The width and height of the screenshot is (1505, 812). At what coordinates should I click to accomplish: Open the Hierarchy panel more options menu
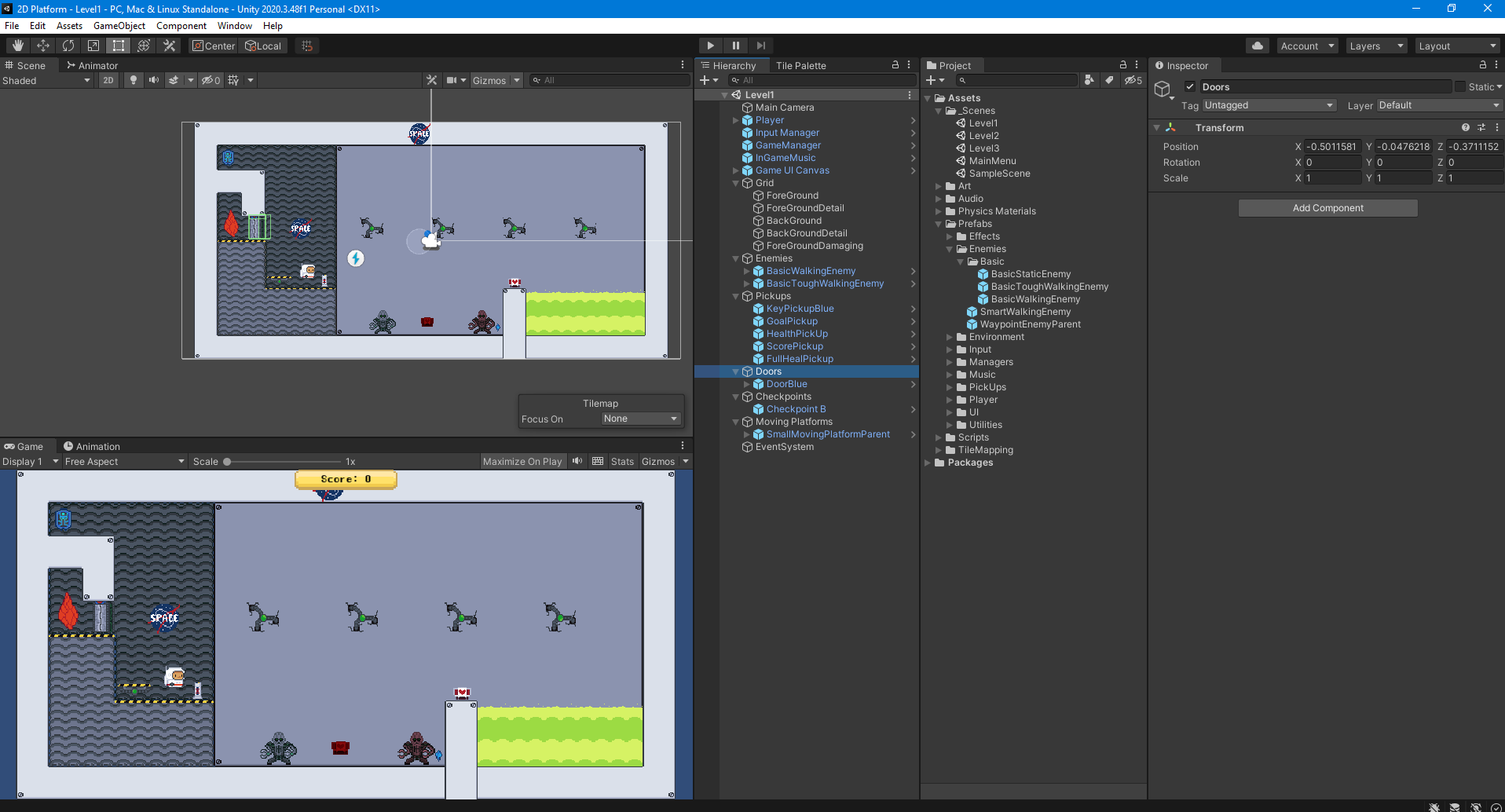909,65
